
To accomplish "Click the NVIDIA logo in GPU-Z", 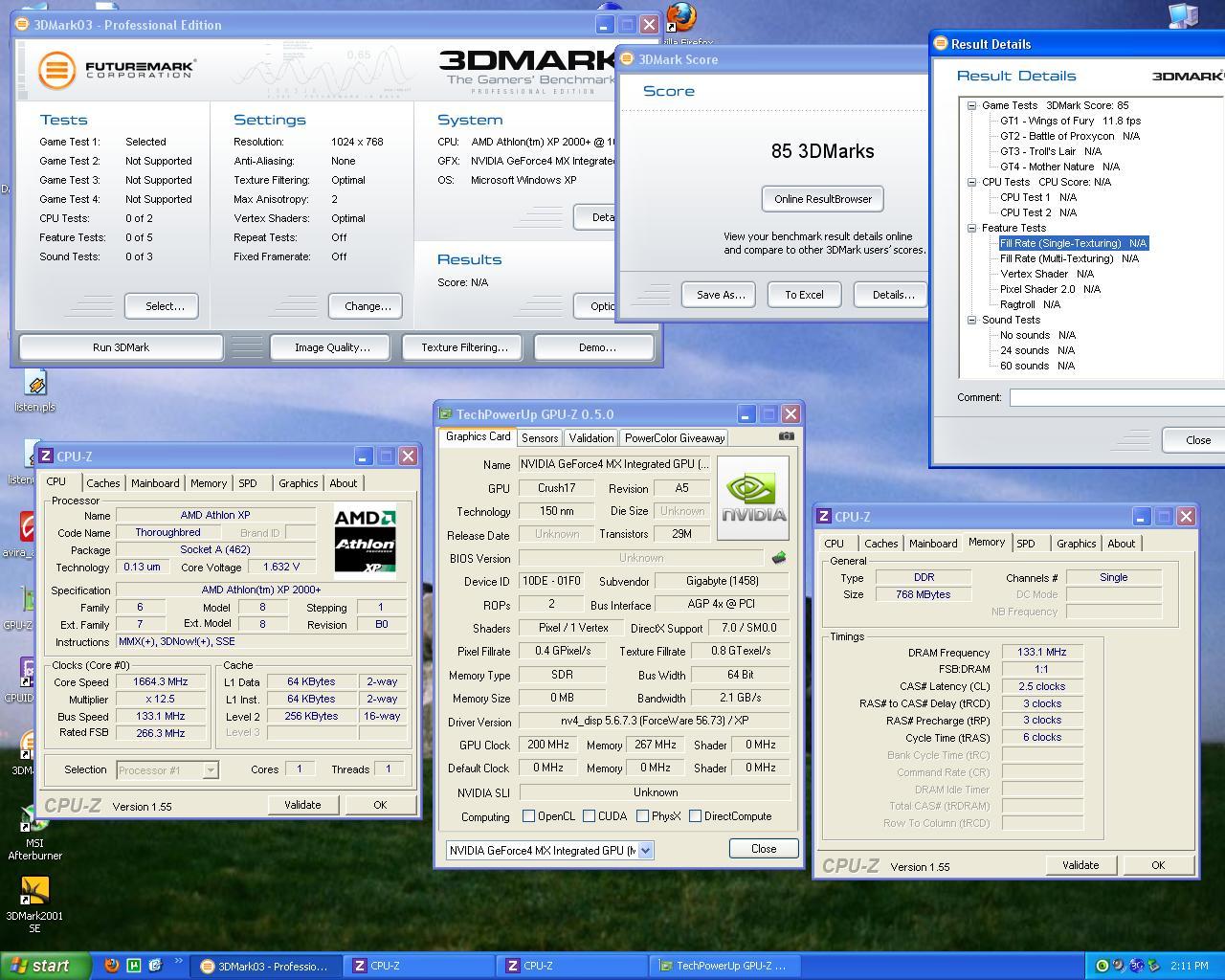I will pyautogui.click(x=752, y=498).
